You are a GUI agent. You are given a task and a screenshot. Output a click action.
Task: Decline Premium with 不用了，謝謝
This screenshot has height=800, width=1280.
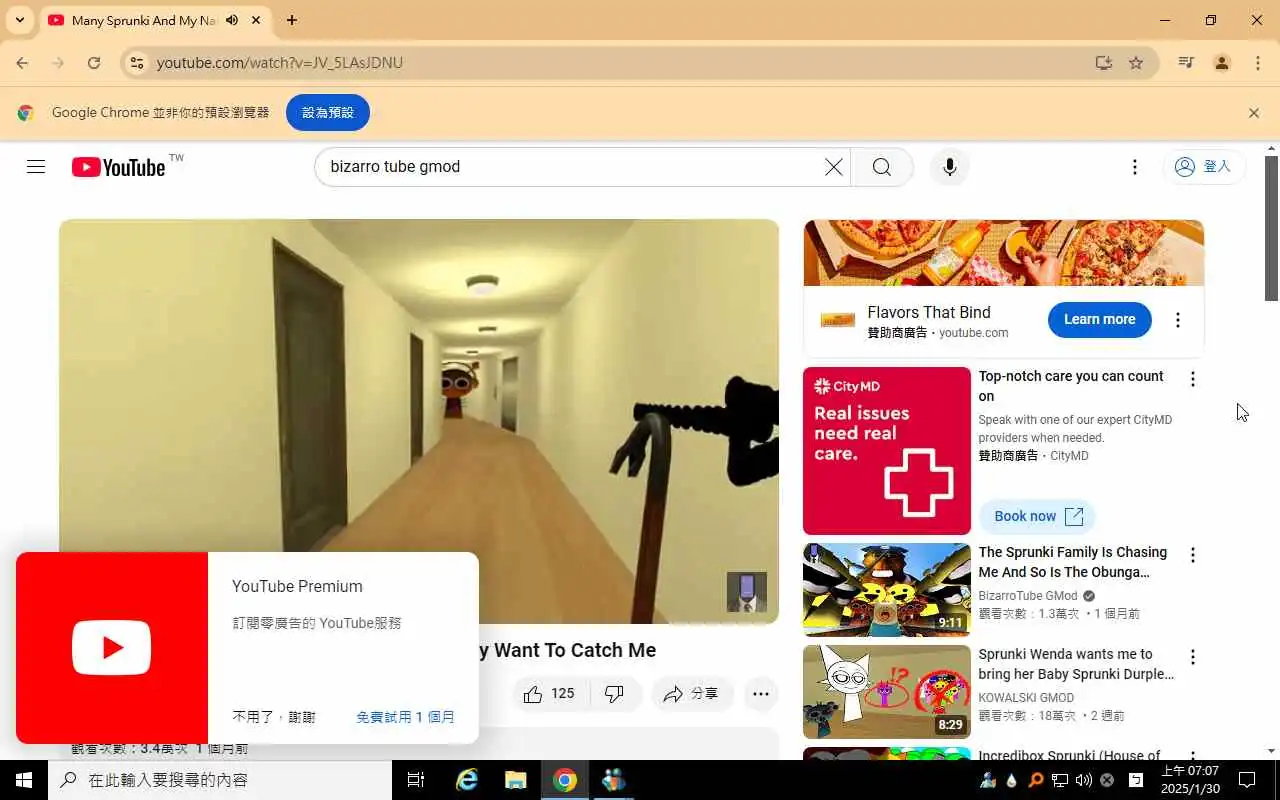tap(274, 717)
